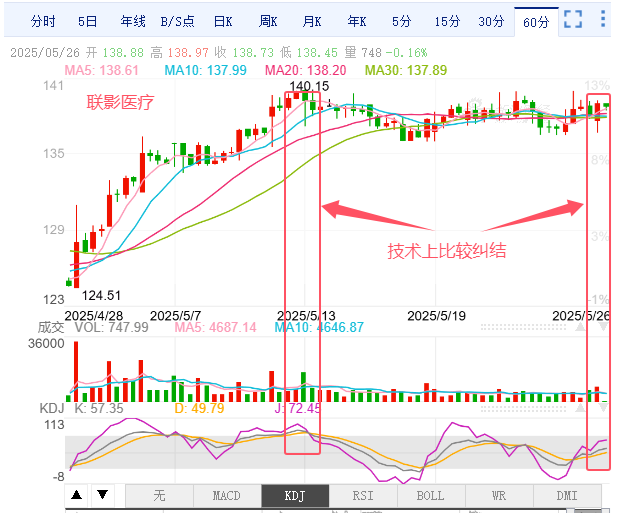Switch indicator to DMI
Image resolution: width=622 pixels, height=513 pixels.
(567, 496)
